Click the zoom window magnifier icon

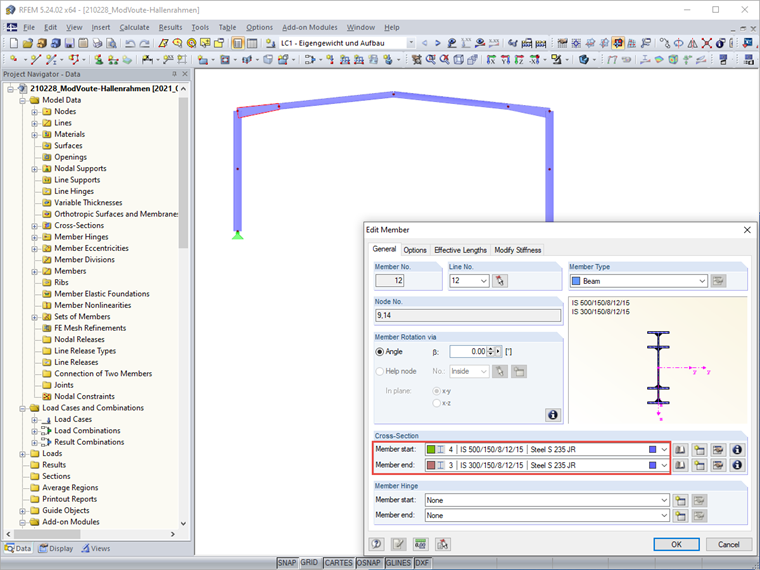[430, 60]
